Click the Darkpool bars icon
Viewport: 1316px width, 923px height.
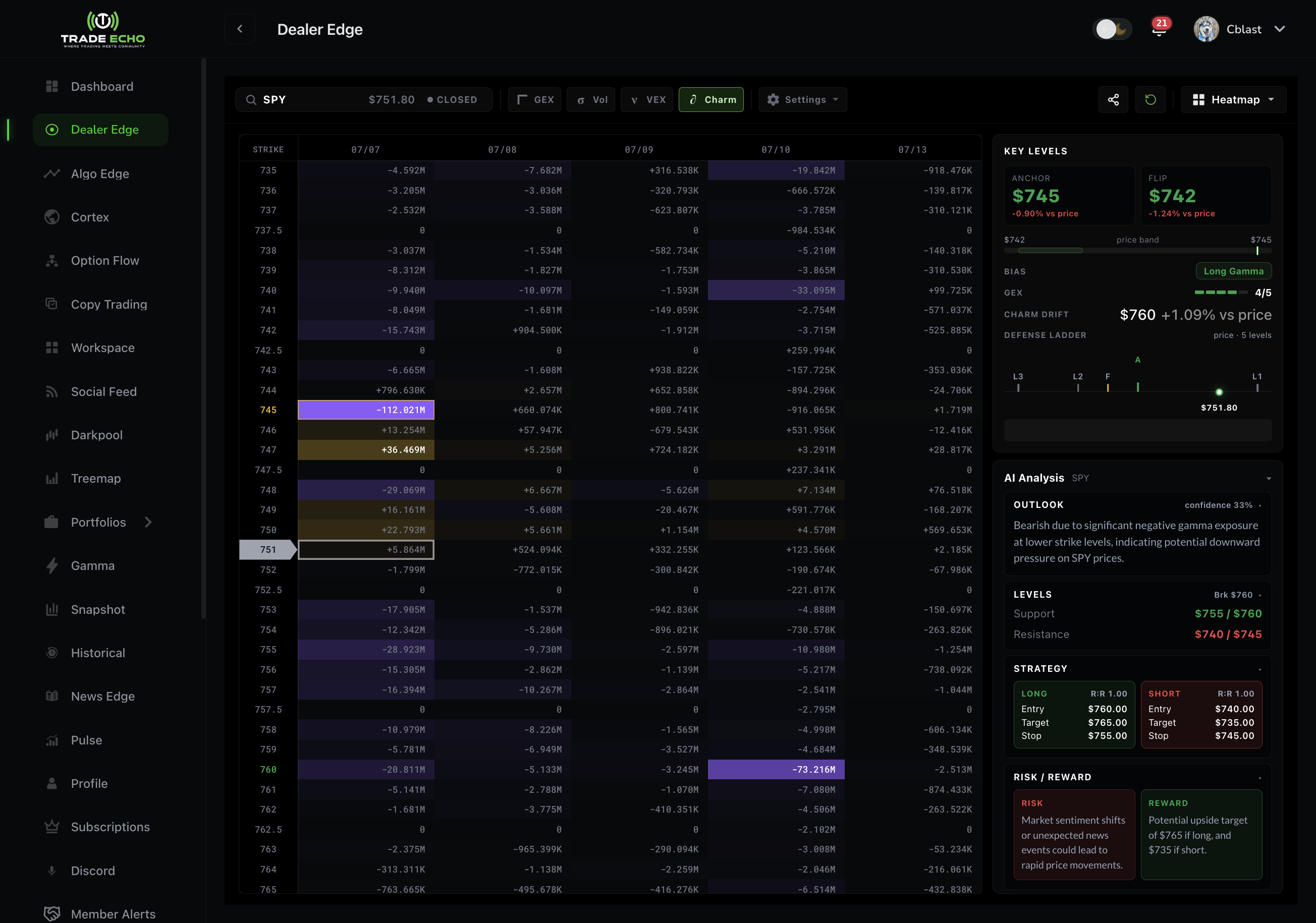click(x=51, y=435)
